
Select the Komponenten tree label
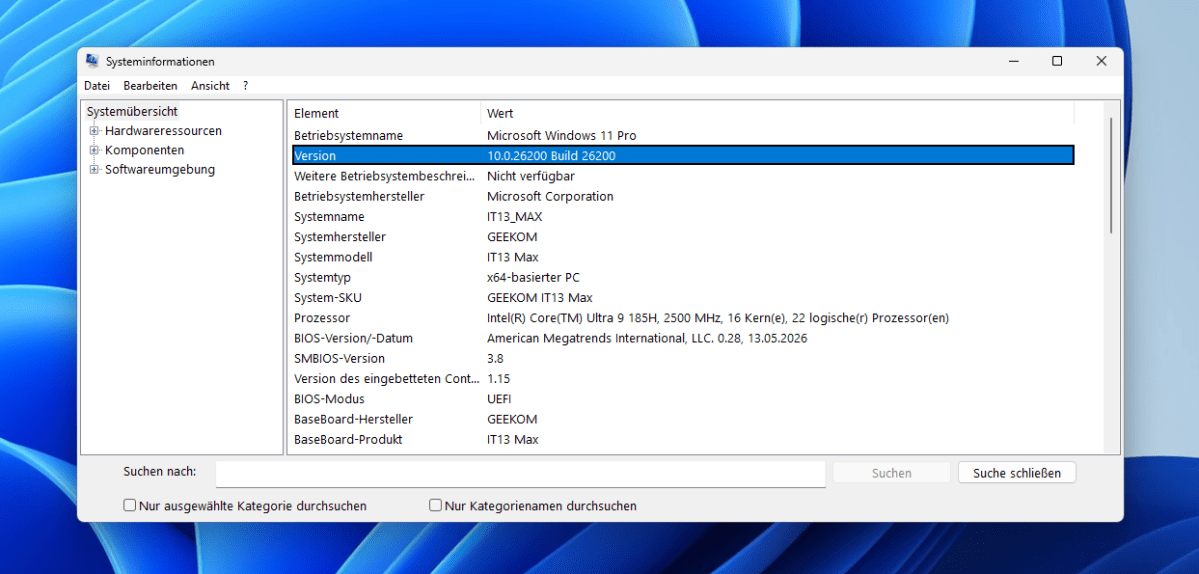(x=145, y=150)
